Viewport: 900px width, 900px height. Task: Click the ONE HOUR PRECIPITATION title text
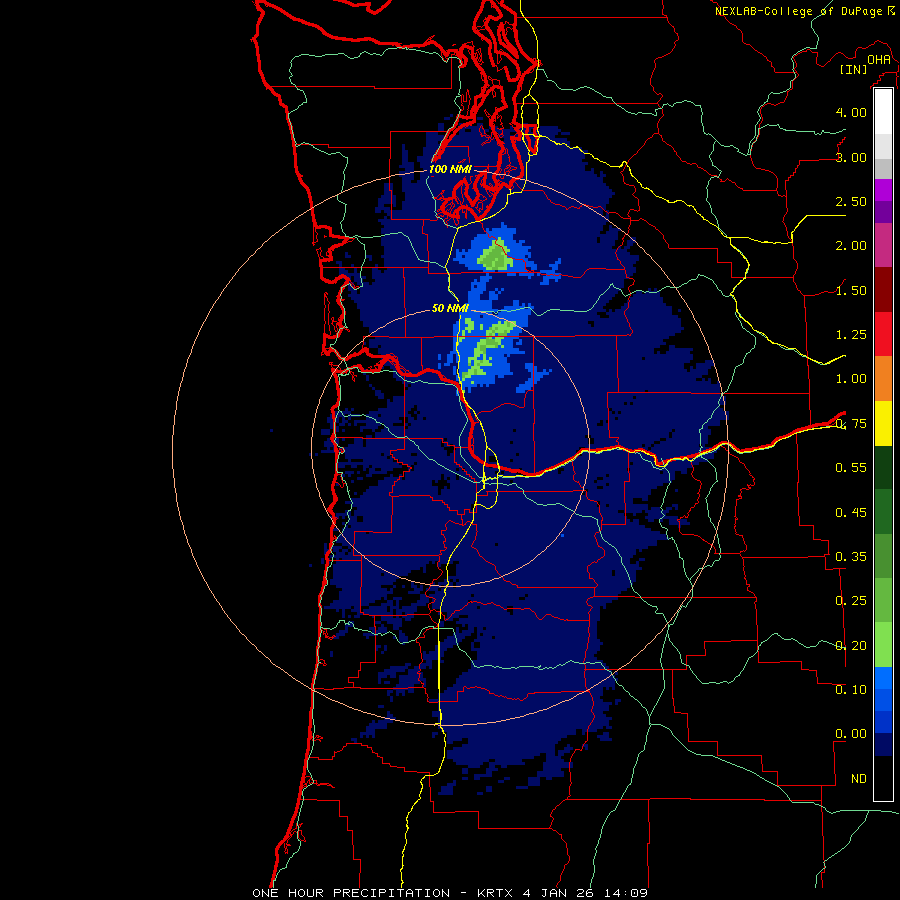pyautogui.click(x=351, y=893)
